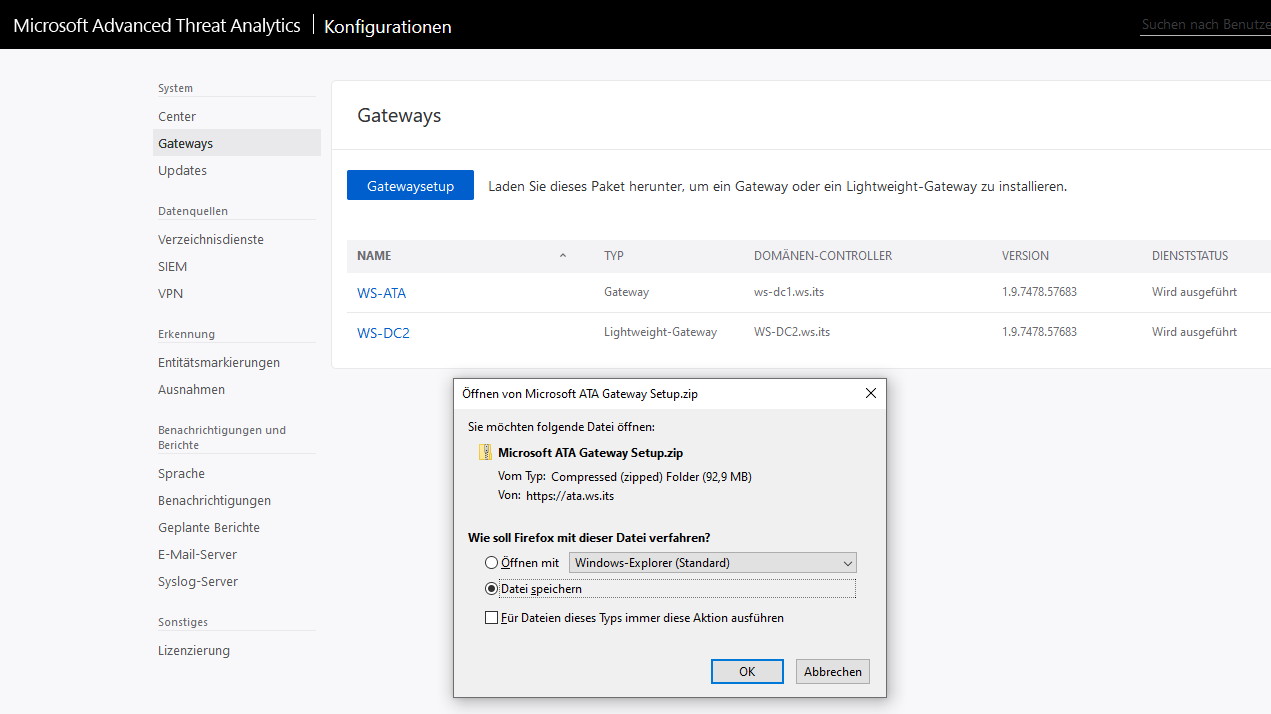Image resolution: width=1271 pixels, height=714 pixels.
Task: Select Gateways in the sidebar
Action: 236,143
